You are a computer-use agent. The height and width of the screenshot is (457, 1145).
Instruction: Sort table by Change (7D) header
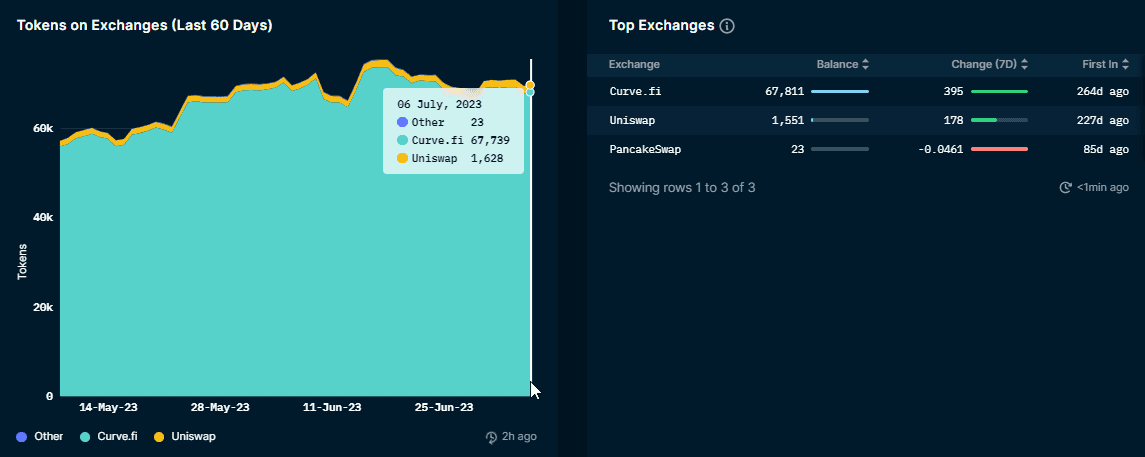984,64
